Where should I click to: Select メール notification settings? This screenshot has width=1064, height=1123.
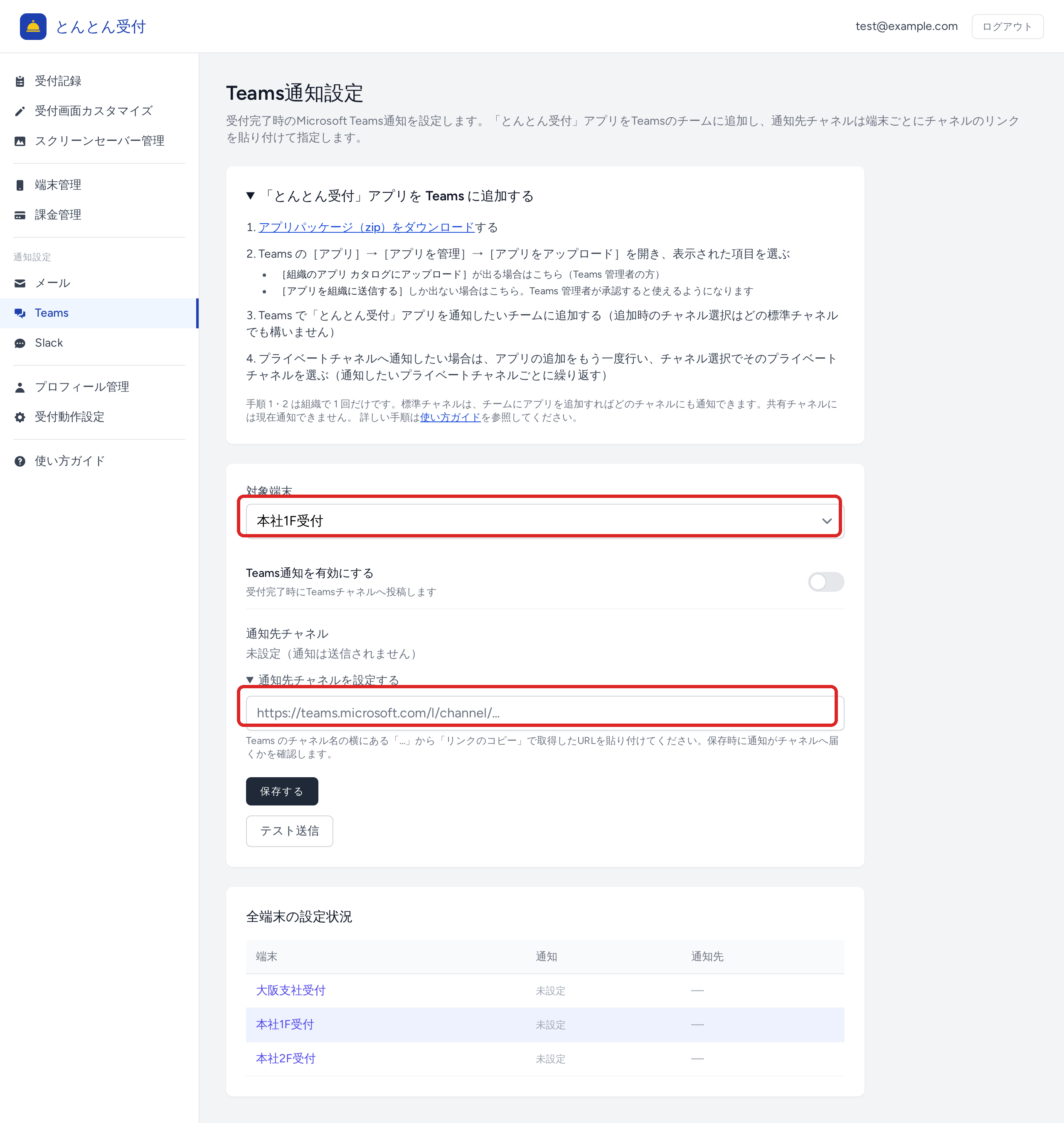(x=99, y=283)
